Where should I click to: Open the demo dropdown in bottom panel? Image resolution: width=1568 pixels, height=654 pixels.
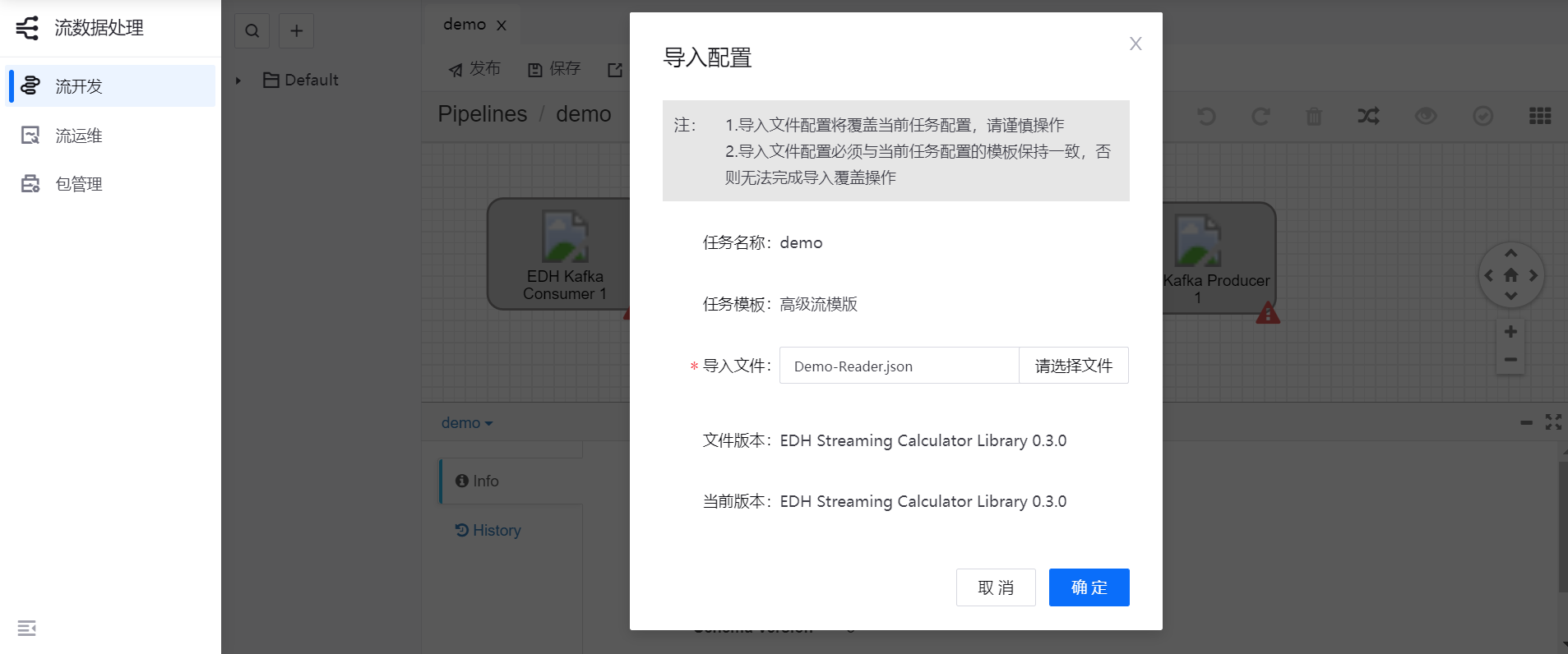tap(466, 423)
